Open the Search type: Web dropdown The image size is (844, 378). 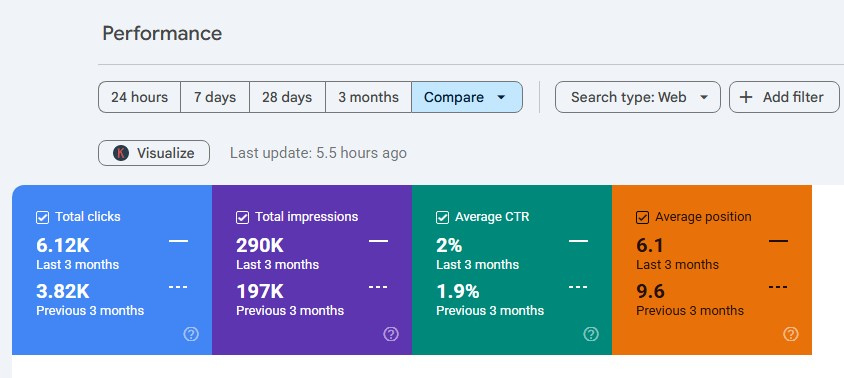tap(637, 97)
